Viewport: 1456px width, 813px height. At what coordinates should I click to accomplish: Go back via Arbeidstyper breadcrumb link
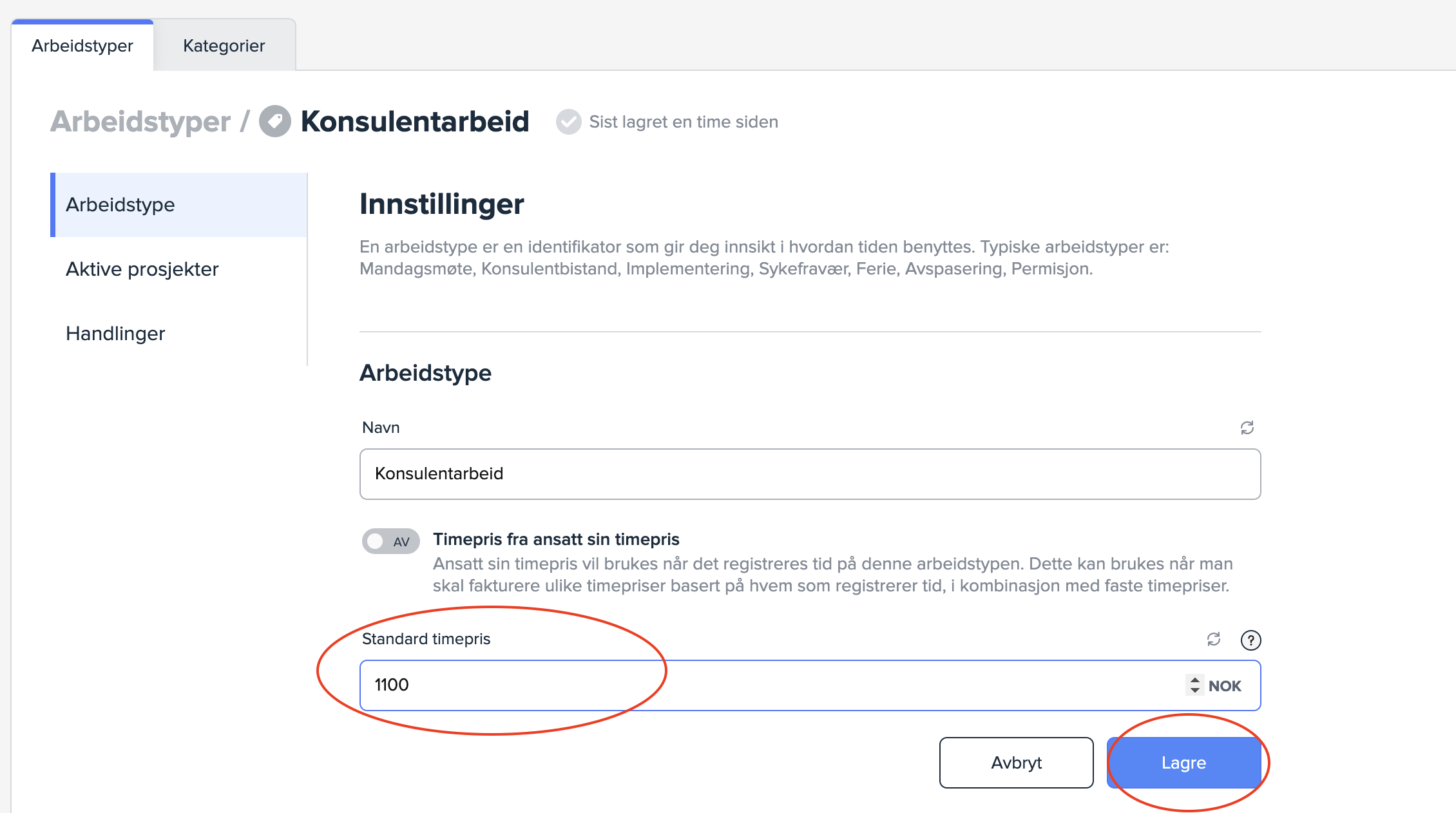point(140,121)
